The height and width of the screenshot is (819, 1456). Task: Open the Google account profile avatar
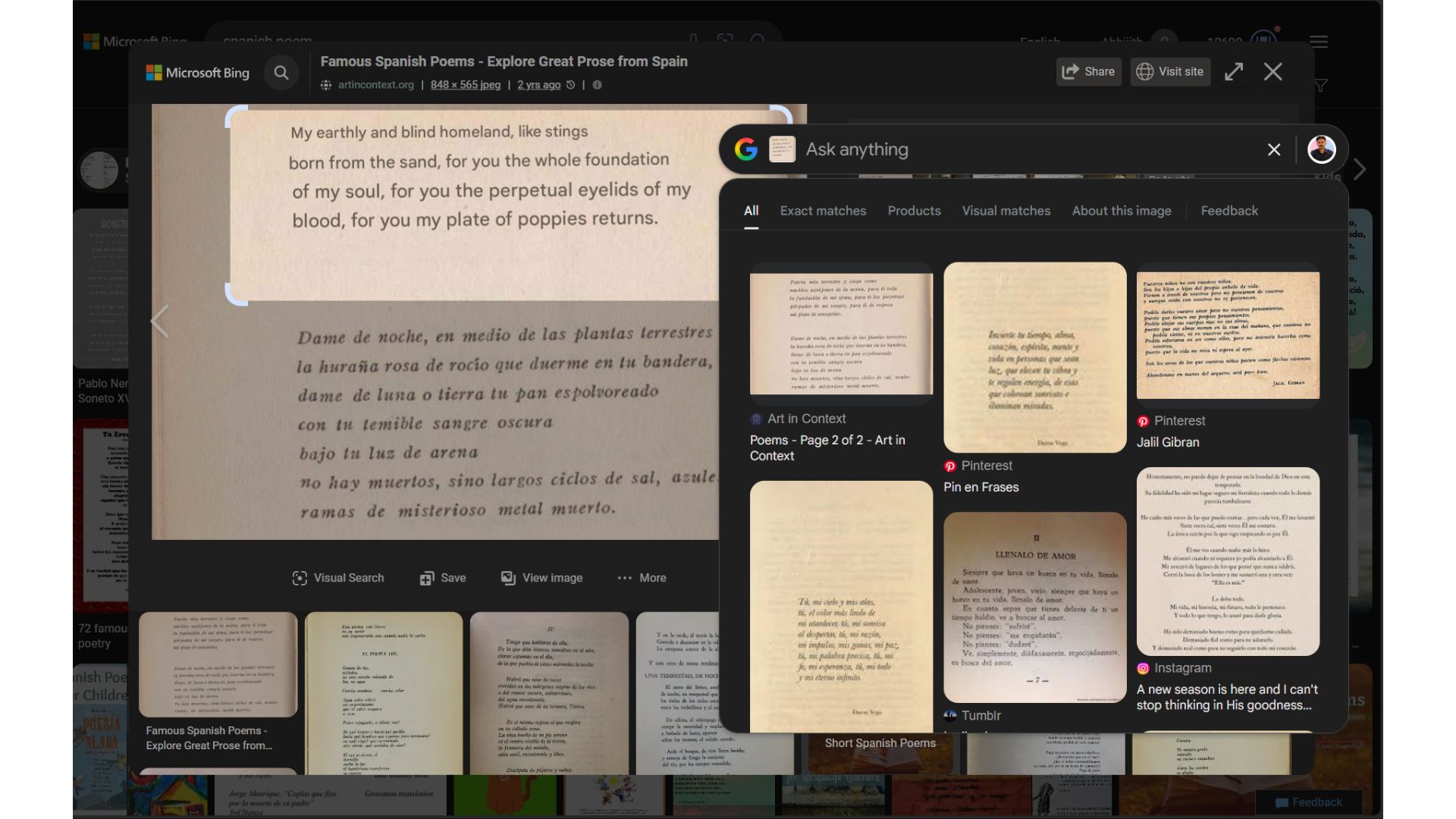coord(1321,149)
